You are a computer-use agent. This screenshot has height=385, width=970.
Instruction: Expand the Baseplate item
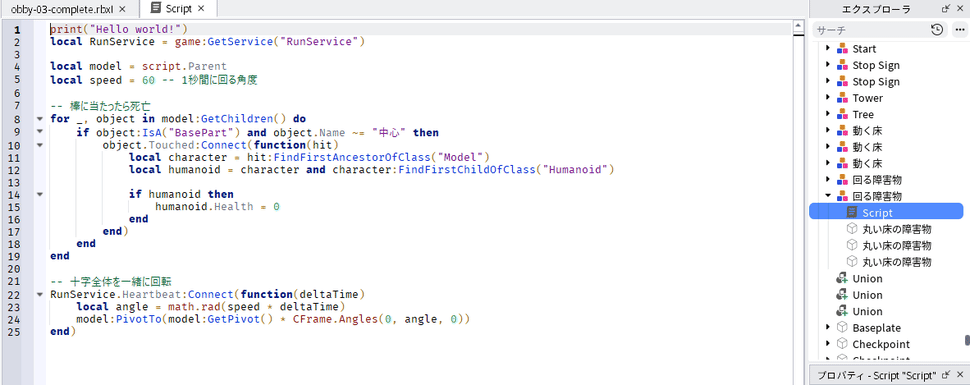828,327
